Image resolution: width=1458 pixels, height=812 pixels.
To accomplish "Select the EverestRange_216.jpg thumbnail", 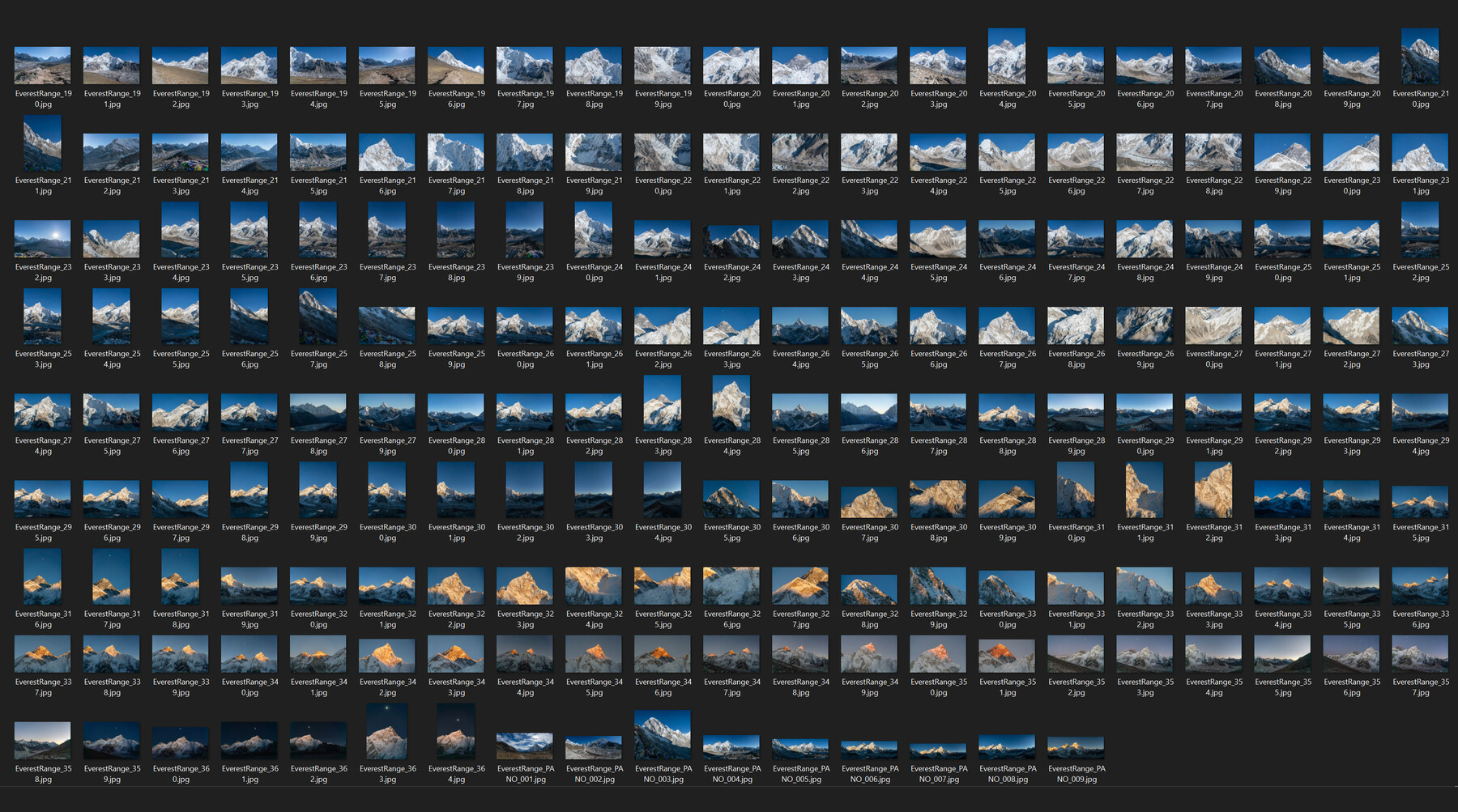I will (x=387, y=152).
